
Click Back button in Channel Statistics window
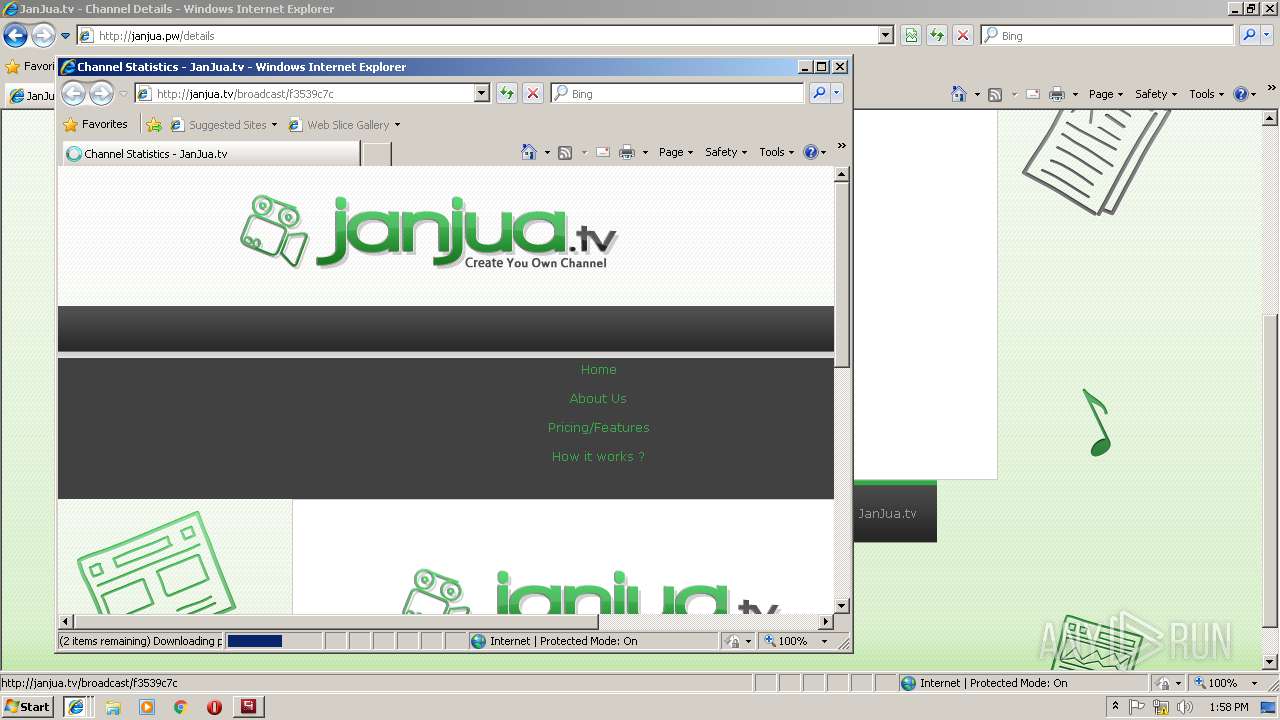tap(74, 94)
